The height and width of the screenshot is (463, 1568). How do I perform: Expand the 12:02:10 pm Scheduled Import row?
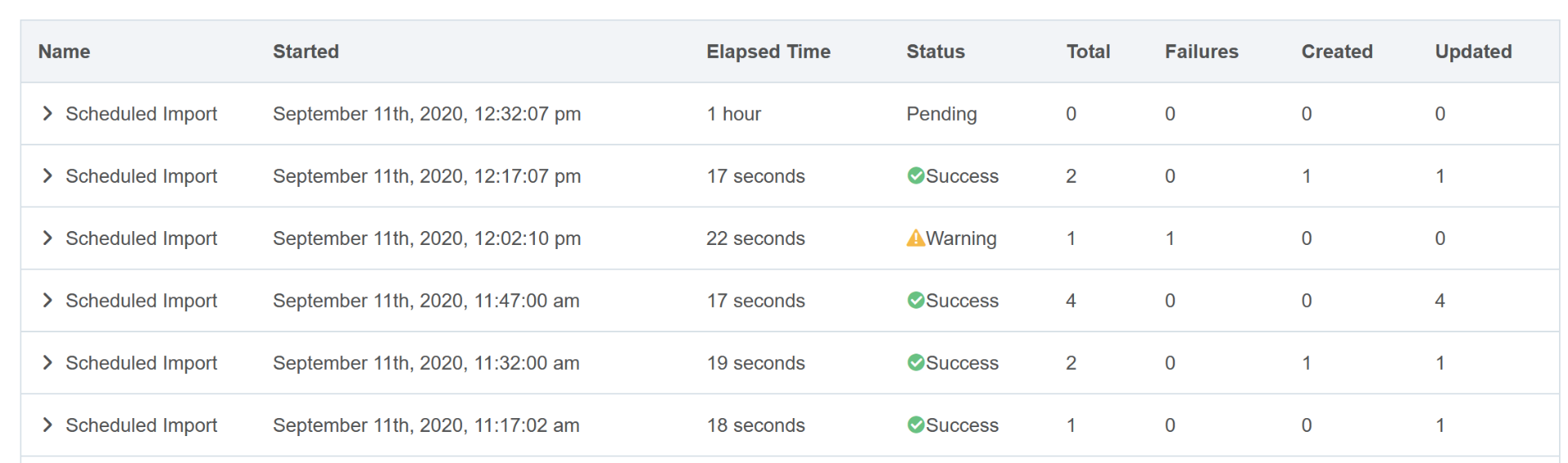tap(47, 238)
